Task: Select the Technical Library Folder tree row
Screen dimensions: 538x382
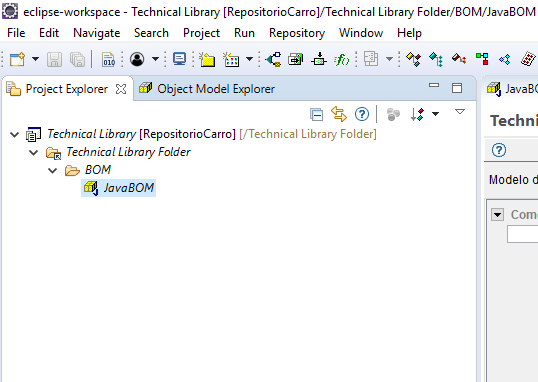Action: tap(118, 152)
